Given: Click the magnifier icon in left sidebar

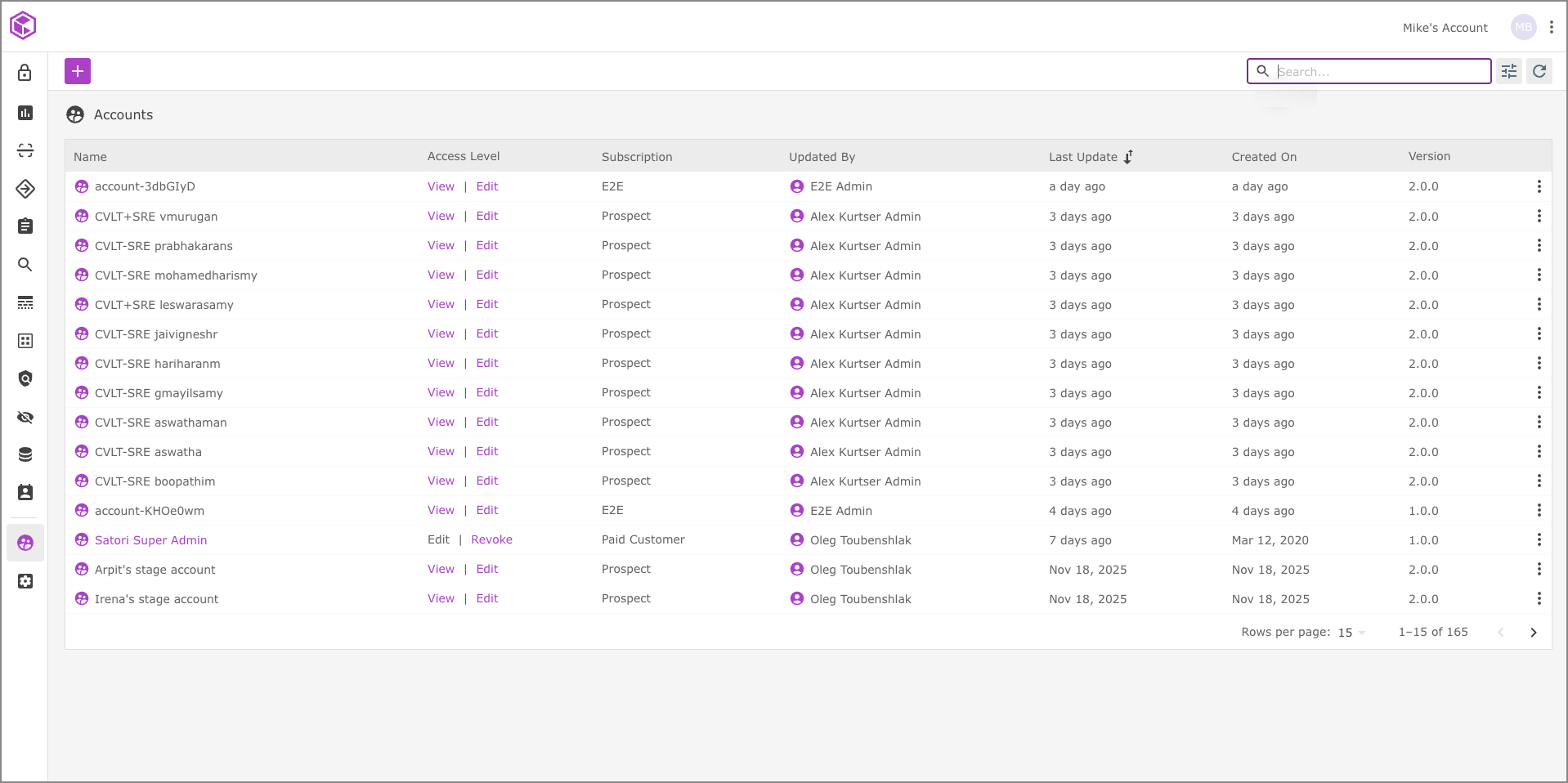Looking at the screenshot, I should pos(25,265).
